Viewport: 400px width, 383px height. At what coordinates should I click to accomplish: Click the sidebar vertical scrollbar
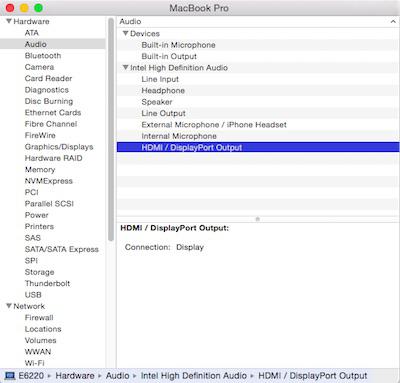[x=111, y=129]
